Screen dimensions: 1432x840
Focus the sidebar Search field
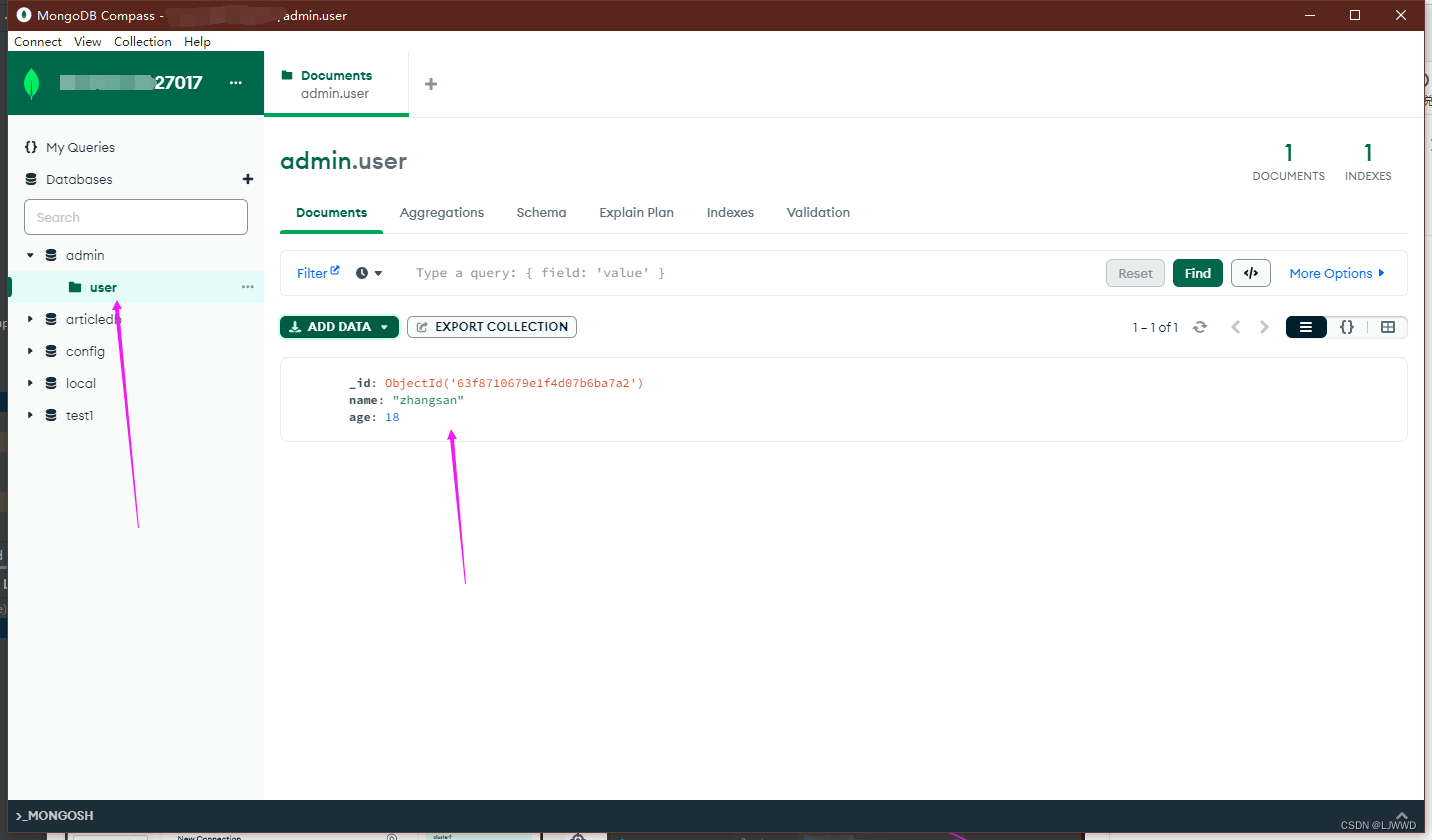tap(136, 217)
